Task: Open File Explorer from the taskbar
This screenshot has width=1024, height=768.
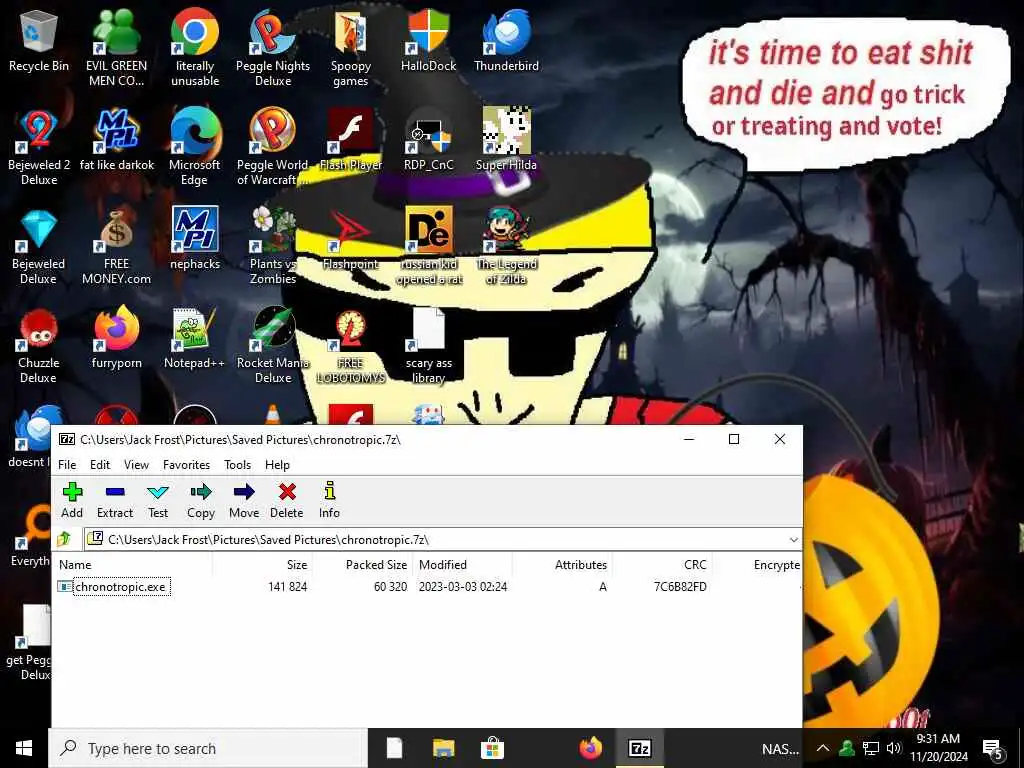Action: (443, 748)
